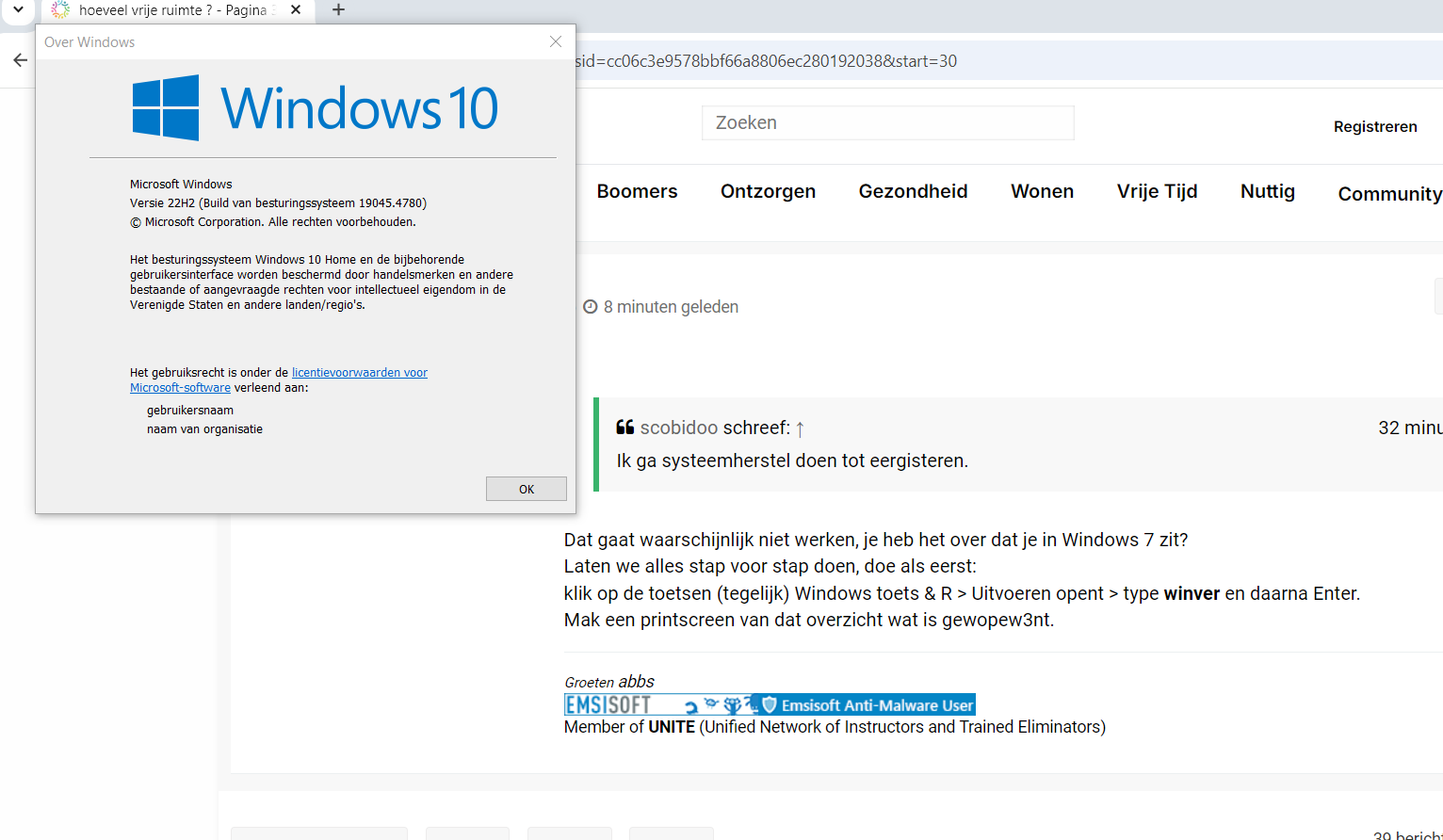Screen dimensions: 1443x840
Task: Click the Zoeken search field
Action: 886,123
